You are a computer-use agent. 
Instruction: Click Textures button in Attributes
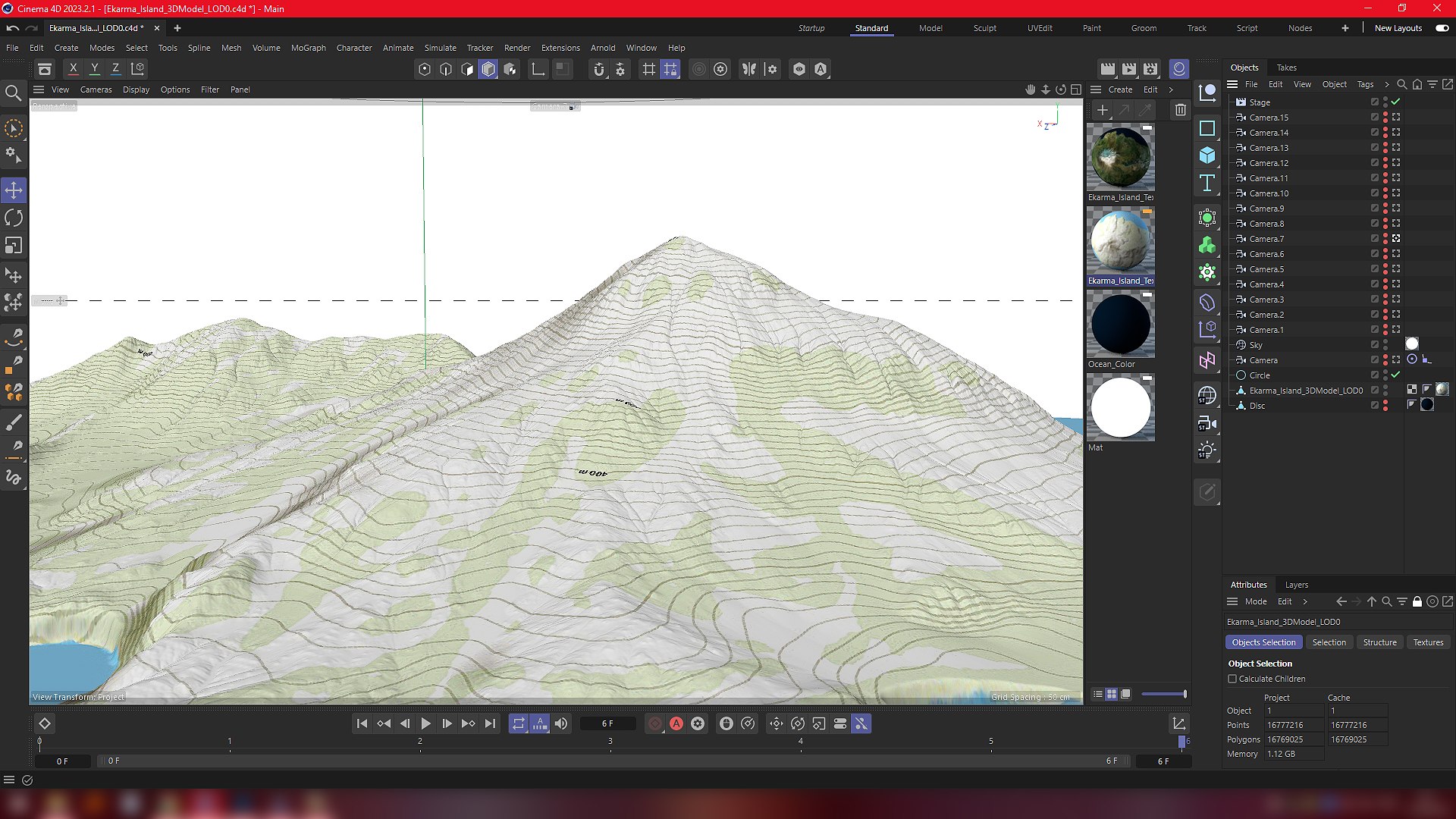(x=1428, y=642)
